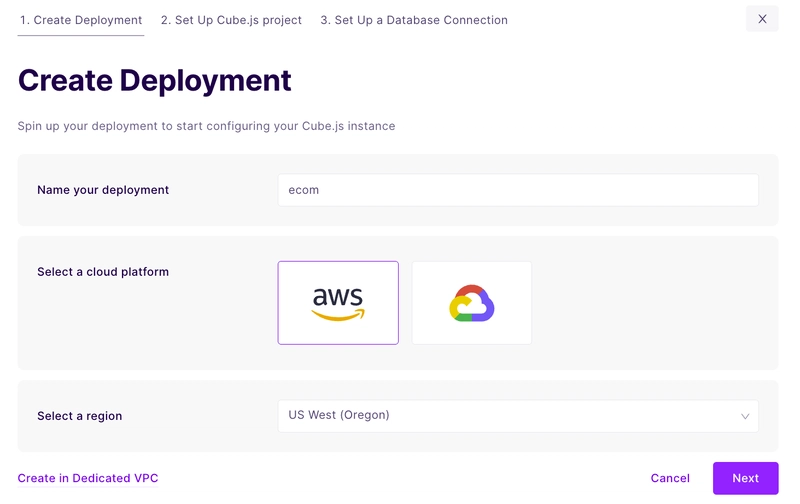Click the Create Deployment heading
The height and width of the screenshot is (504, 800).
click(x=154, y=81)
